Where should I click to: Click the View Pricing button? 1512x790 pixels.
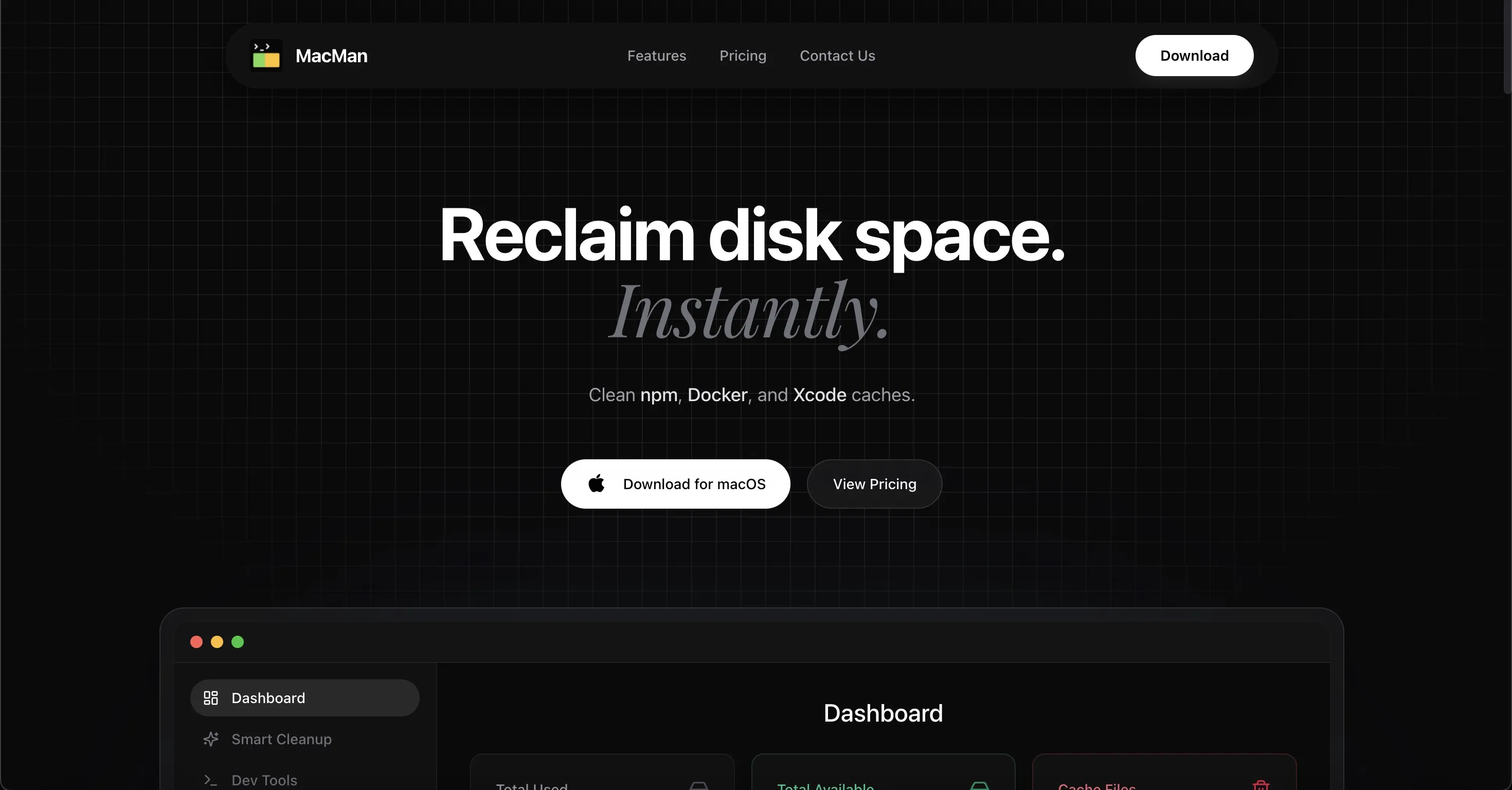[874, 483]
